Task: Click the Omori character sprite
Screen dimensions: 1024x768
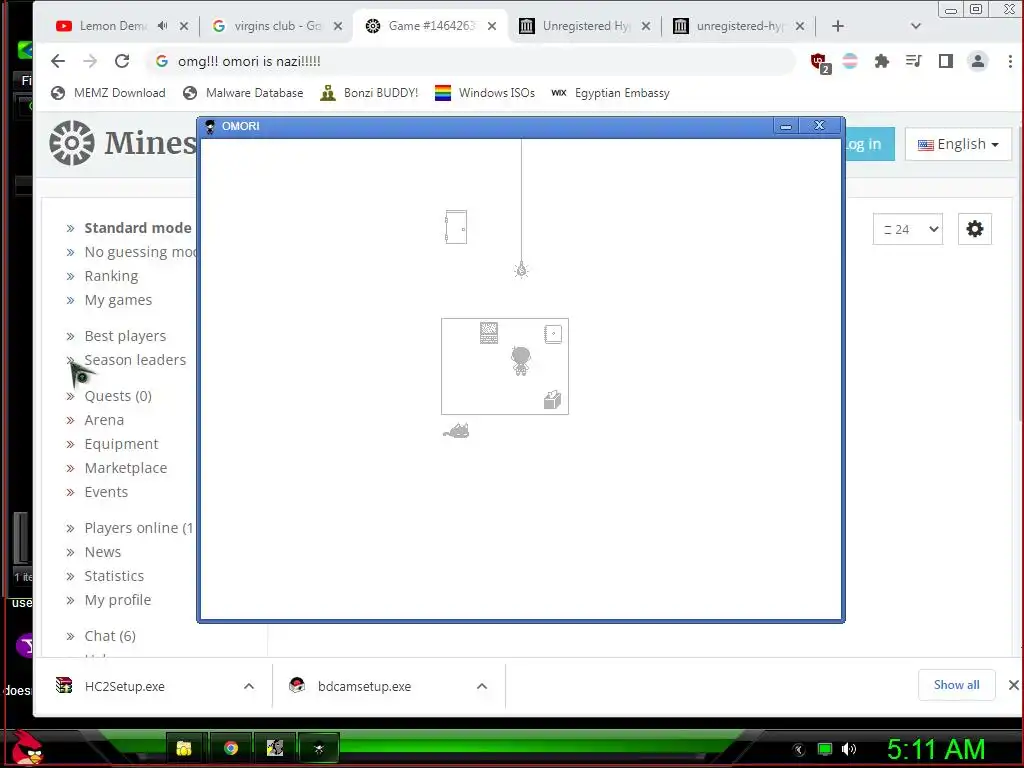Action: (x=520, y=360)
